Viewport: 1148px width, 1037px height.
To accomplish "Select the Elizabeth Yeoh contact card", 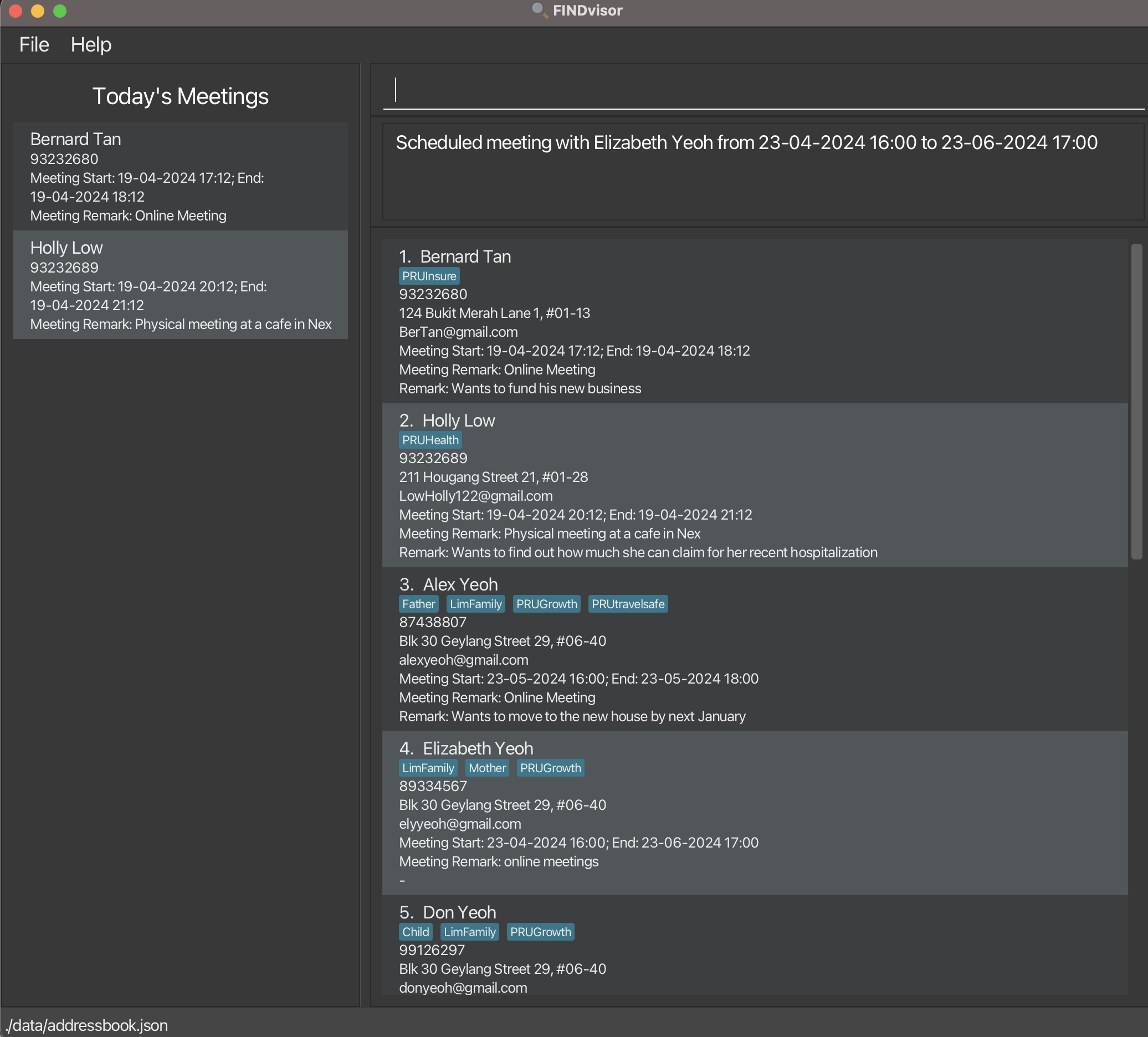I will tap(755, 813).
